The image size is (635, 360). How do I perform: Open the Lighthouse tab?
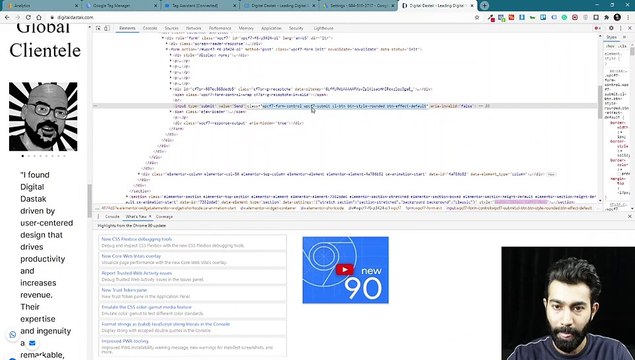(323, 28)
